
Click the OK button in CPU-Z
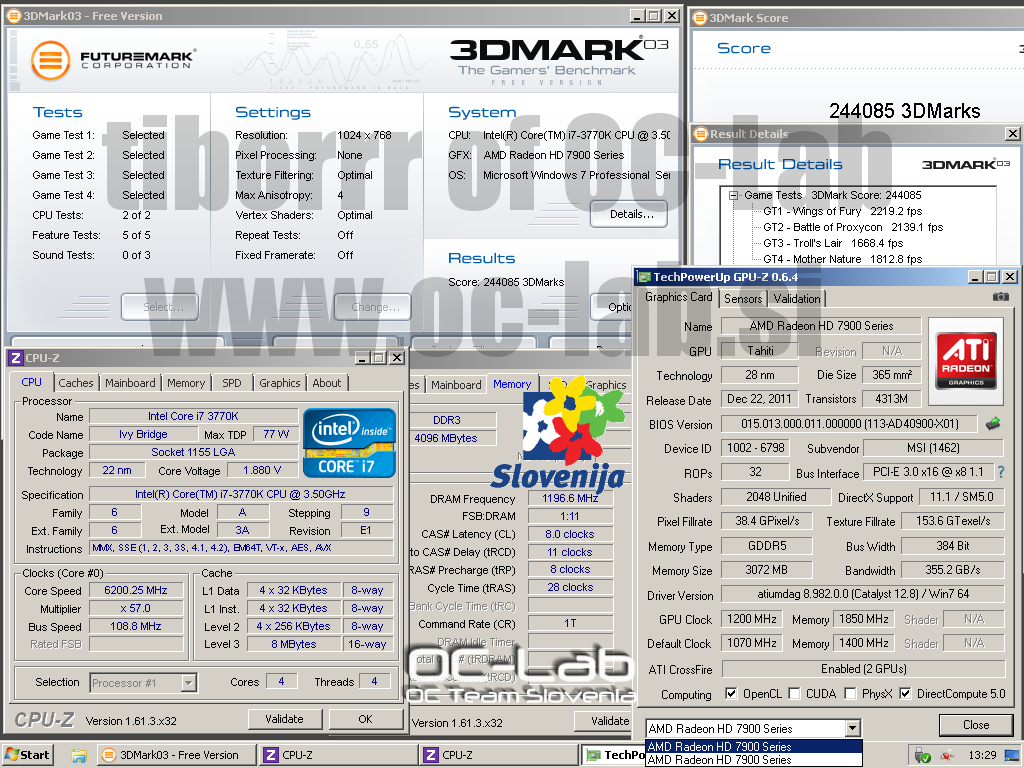click(366, 719)
